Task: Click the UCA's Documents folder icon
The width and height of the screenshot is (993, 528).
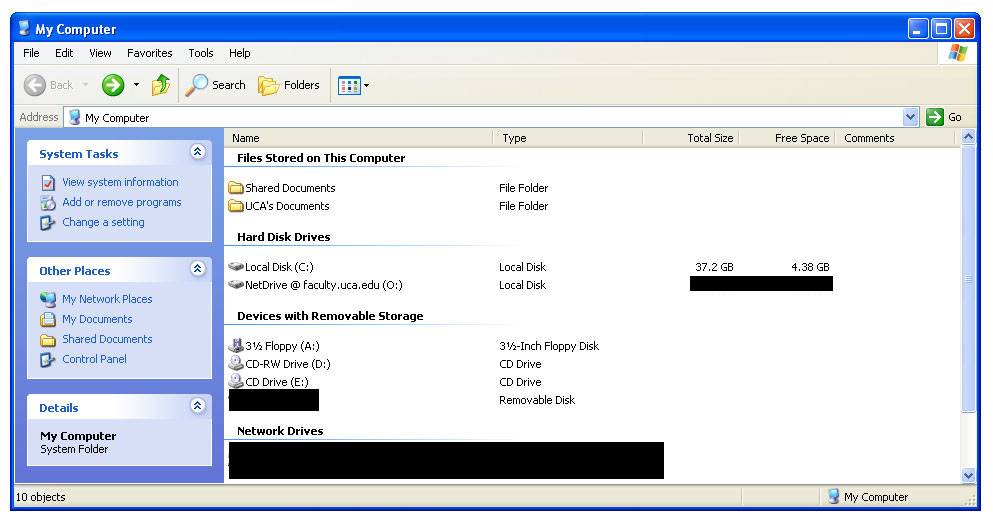Action: (x=236, y=206)
